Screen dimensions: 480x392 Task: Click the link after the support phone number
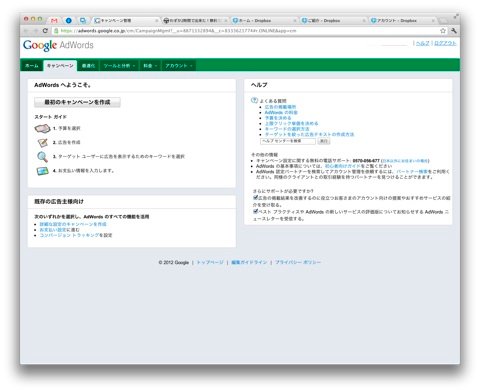[405, 161]
